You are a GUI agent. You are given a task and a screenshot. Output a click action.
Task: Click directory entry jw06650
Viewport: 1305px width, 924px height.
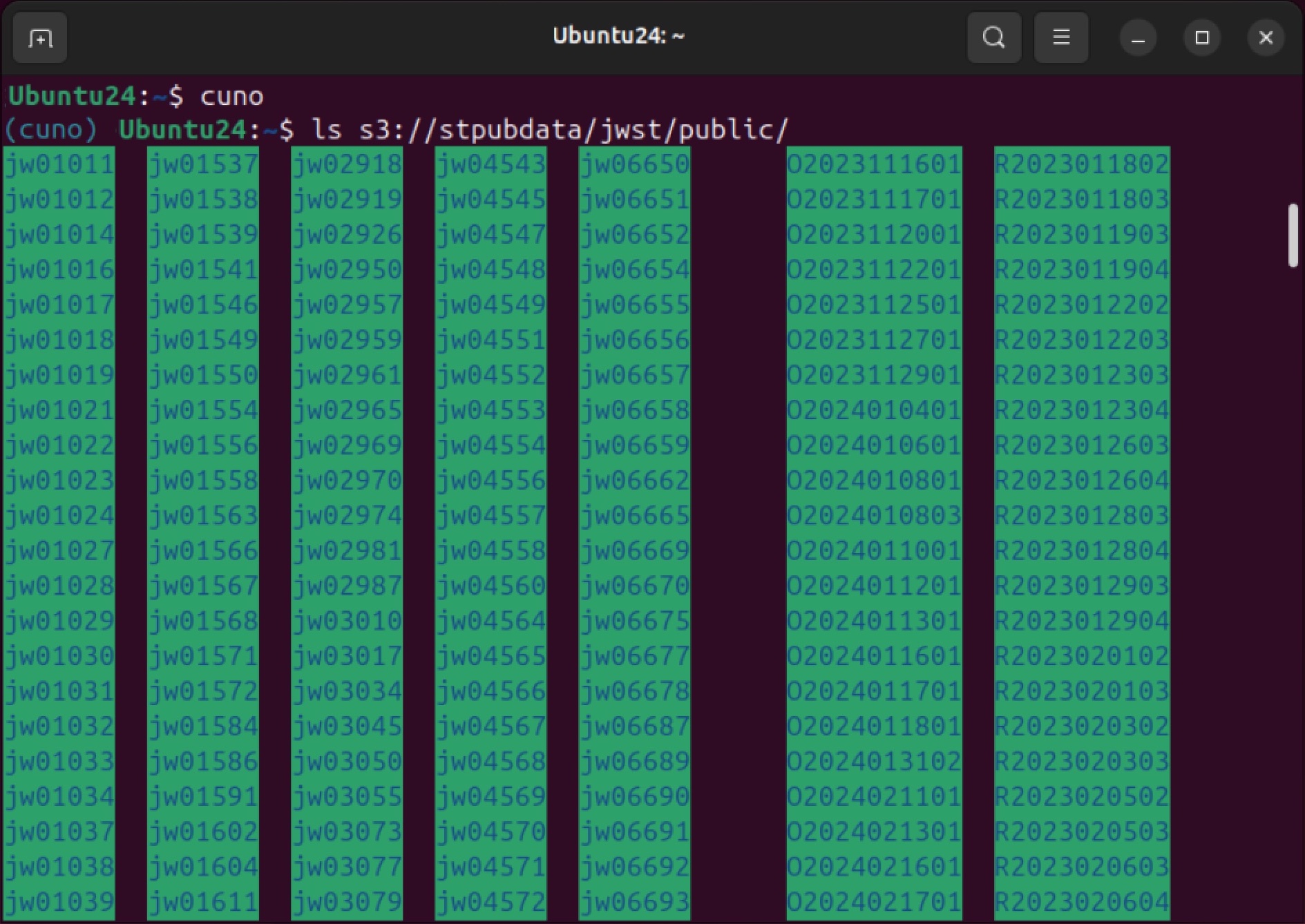[634, 164]
